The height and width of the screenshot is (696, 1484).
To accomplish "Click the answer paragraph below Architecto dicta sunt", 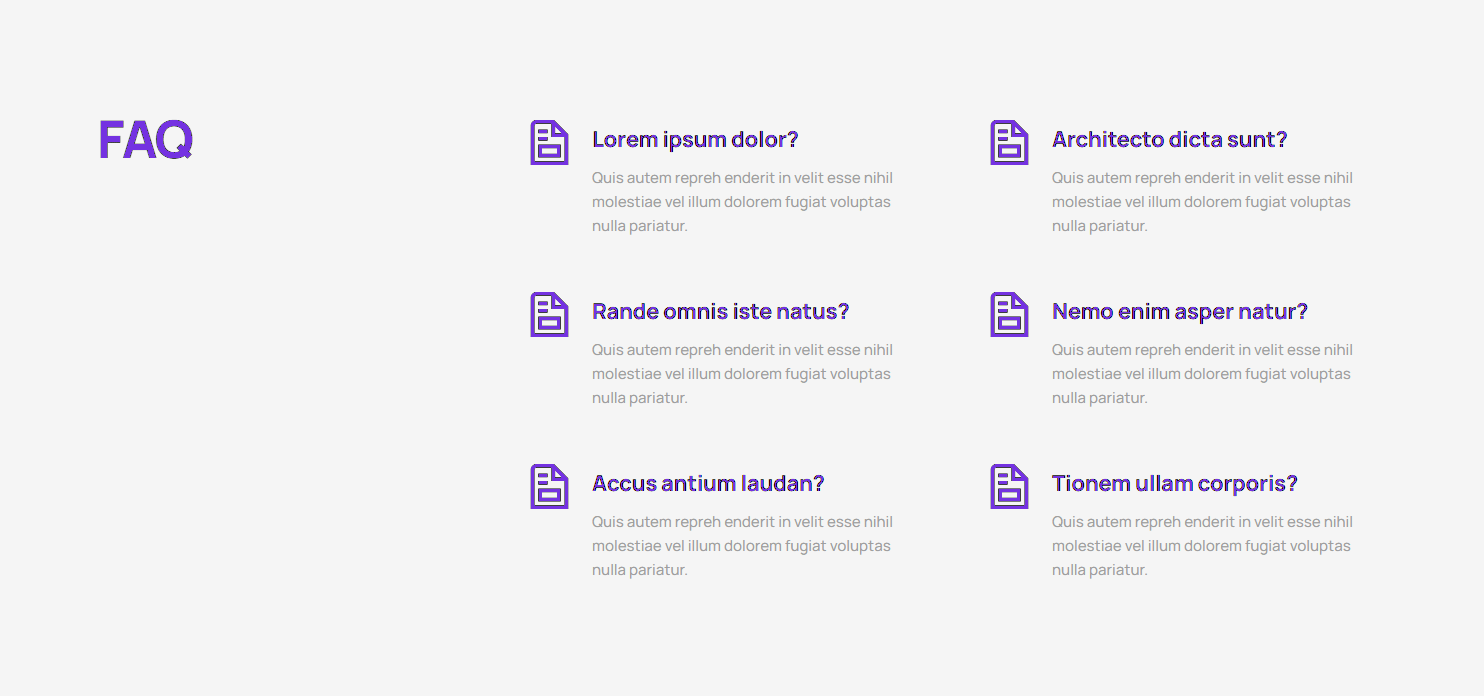I will (x=1201, y=202).
